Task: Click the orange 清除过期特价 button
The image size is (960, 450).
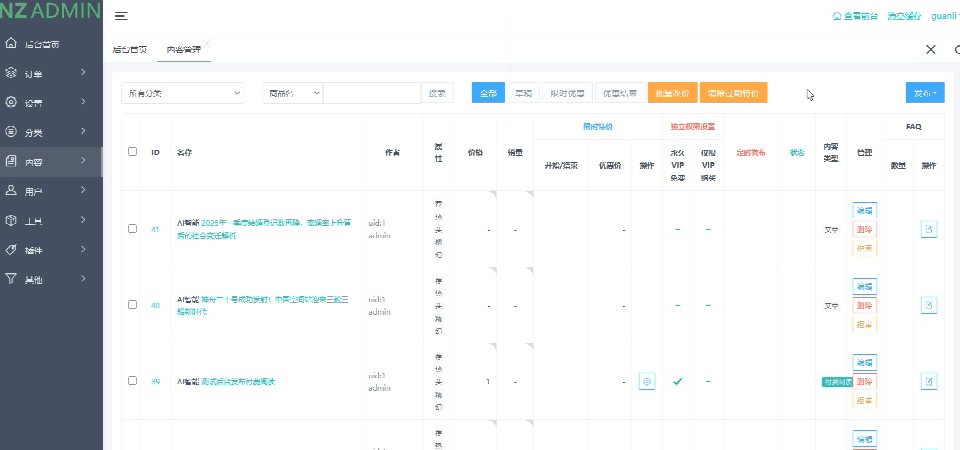Action: [x=733, y=93]
